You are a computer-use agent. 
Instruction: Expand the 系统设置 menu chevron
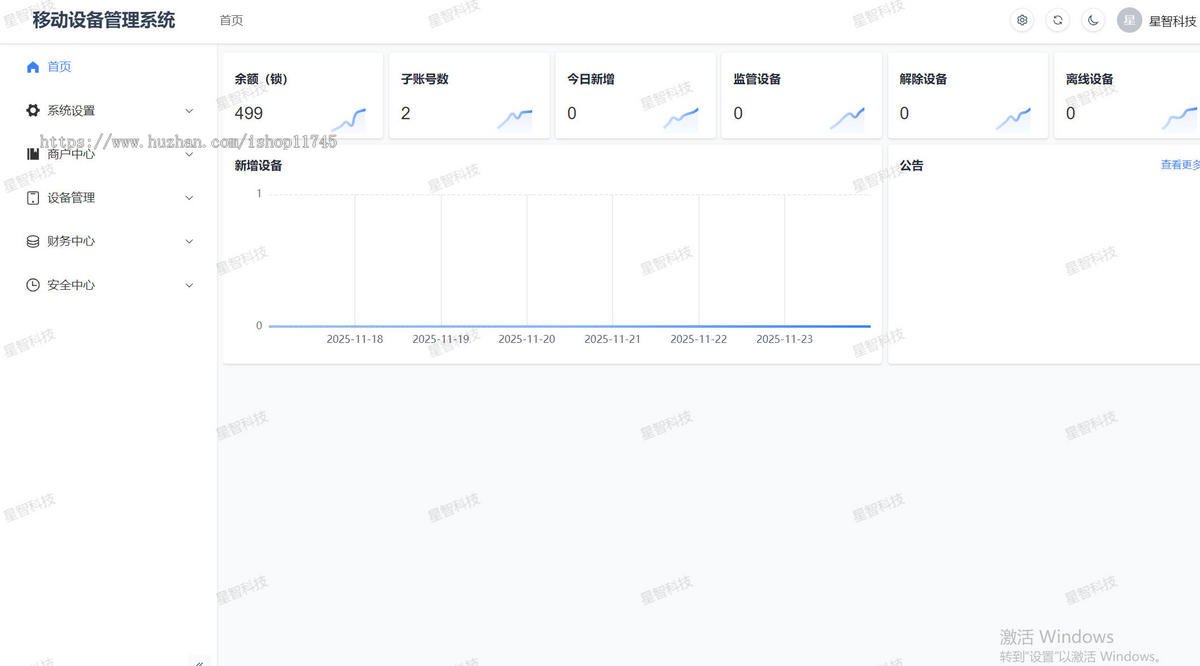click(189, 111)
